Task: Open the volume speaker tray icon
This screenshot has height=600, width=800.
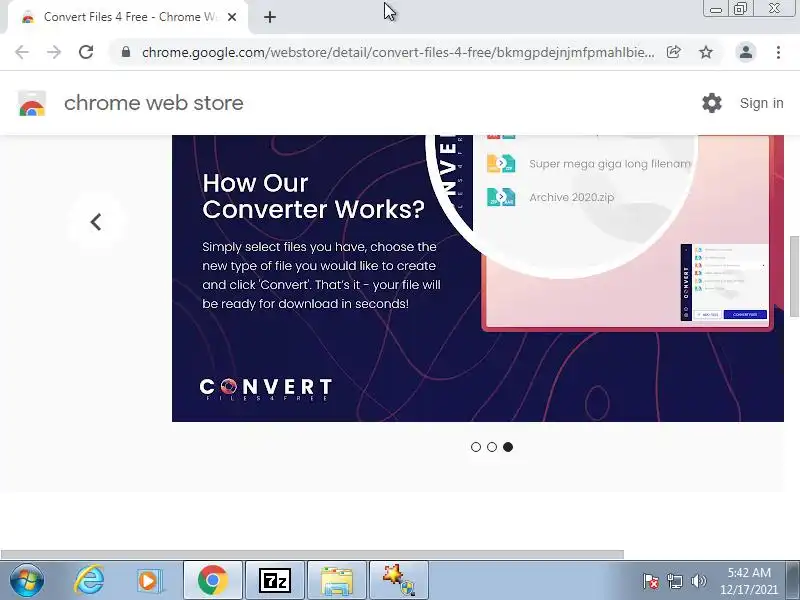Action: tap(698, 581)
